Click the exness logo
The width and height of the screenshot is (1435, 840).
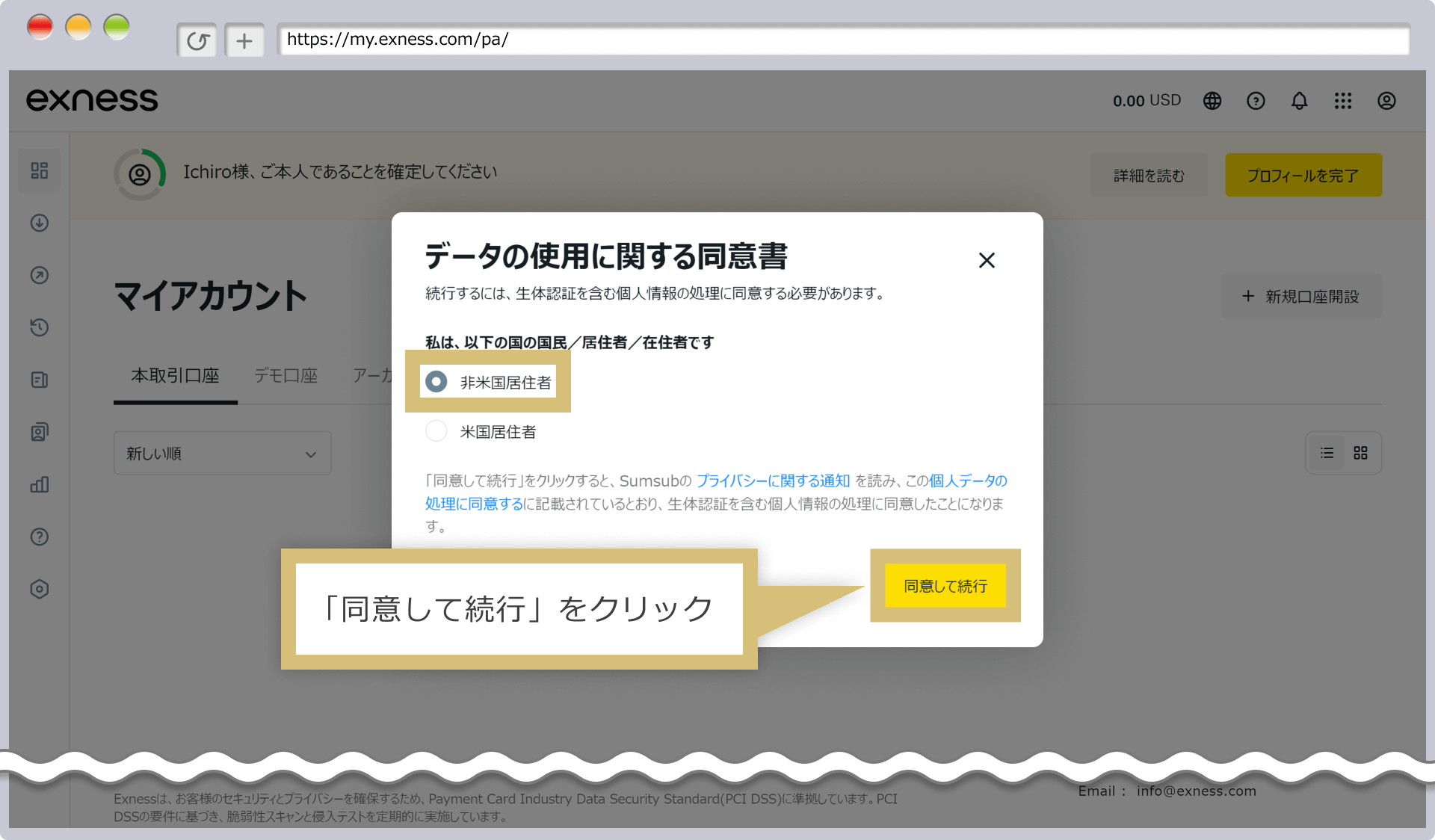(x=92, y=100)
